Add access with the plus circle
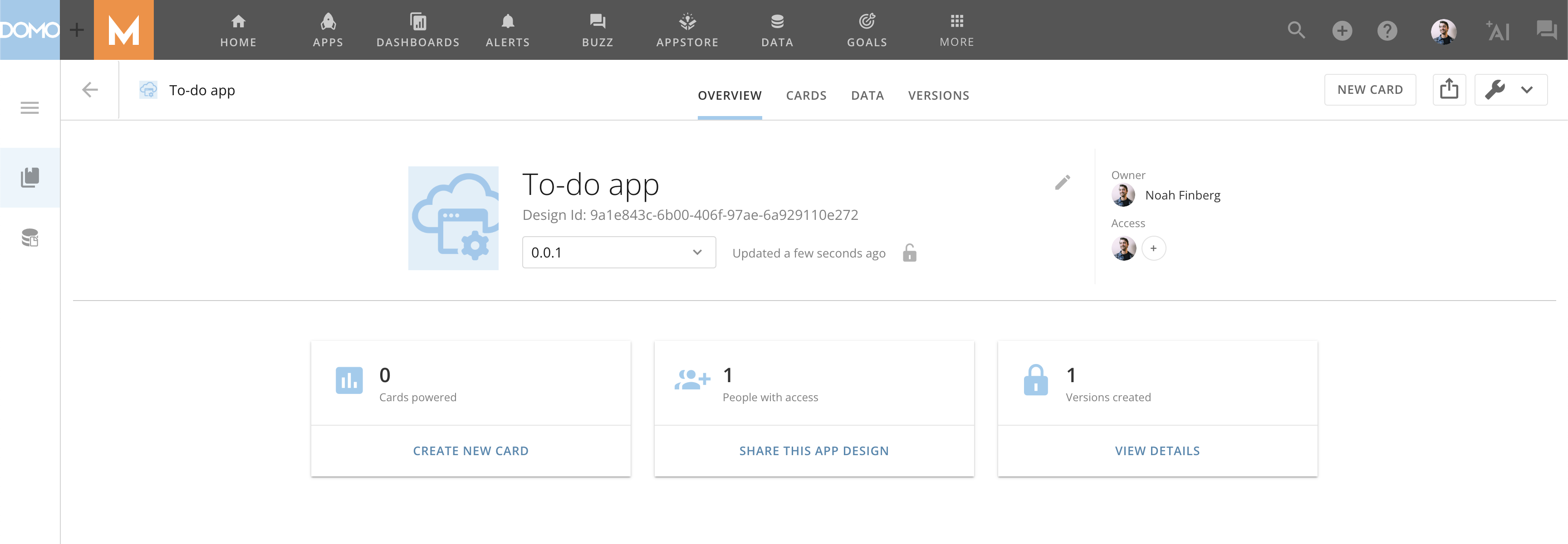 pos(1153,248)
